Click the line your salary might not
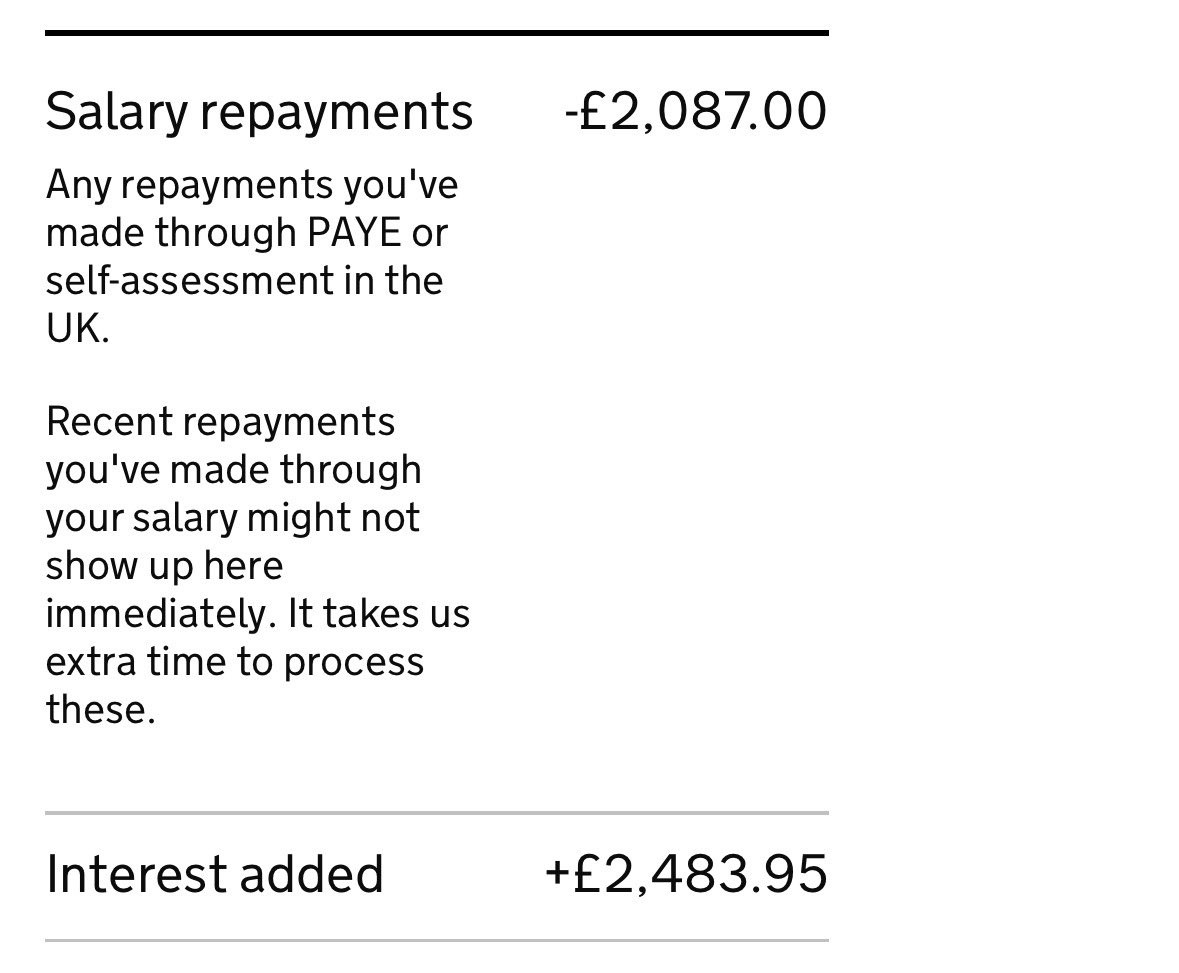Image resolution: width=1179 pixels, height=973 pixels. [232, 518]
